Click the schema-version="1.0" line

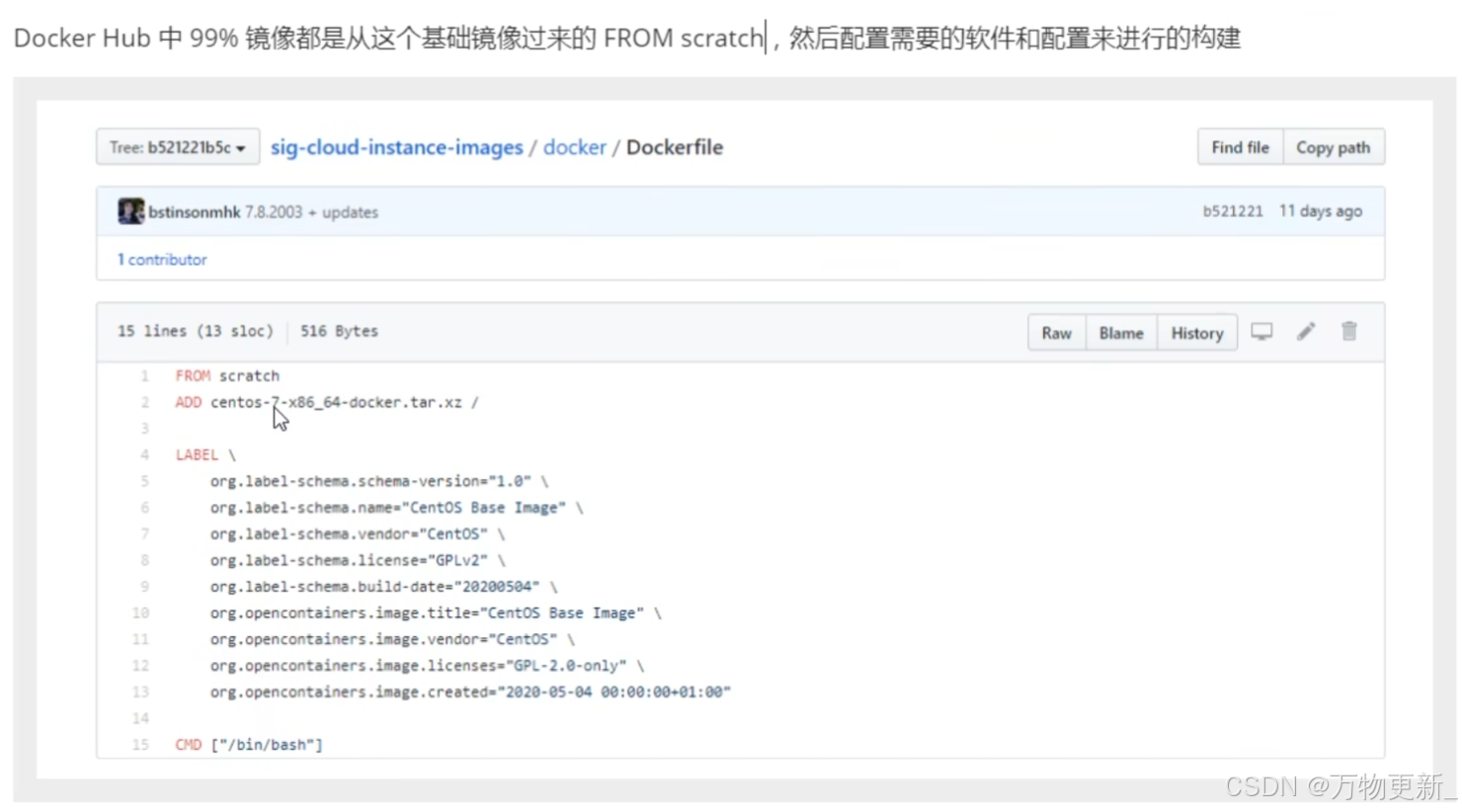click(x=379, y=481)
